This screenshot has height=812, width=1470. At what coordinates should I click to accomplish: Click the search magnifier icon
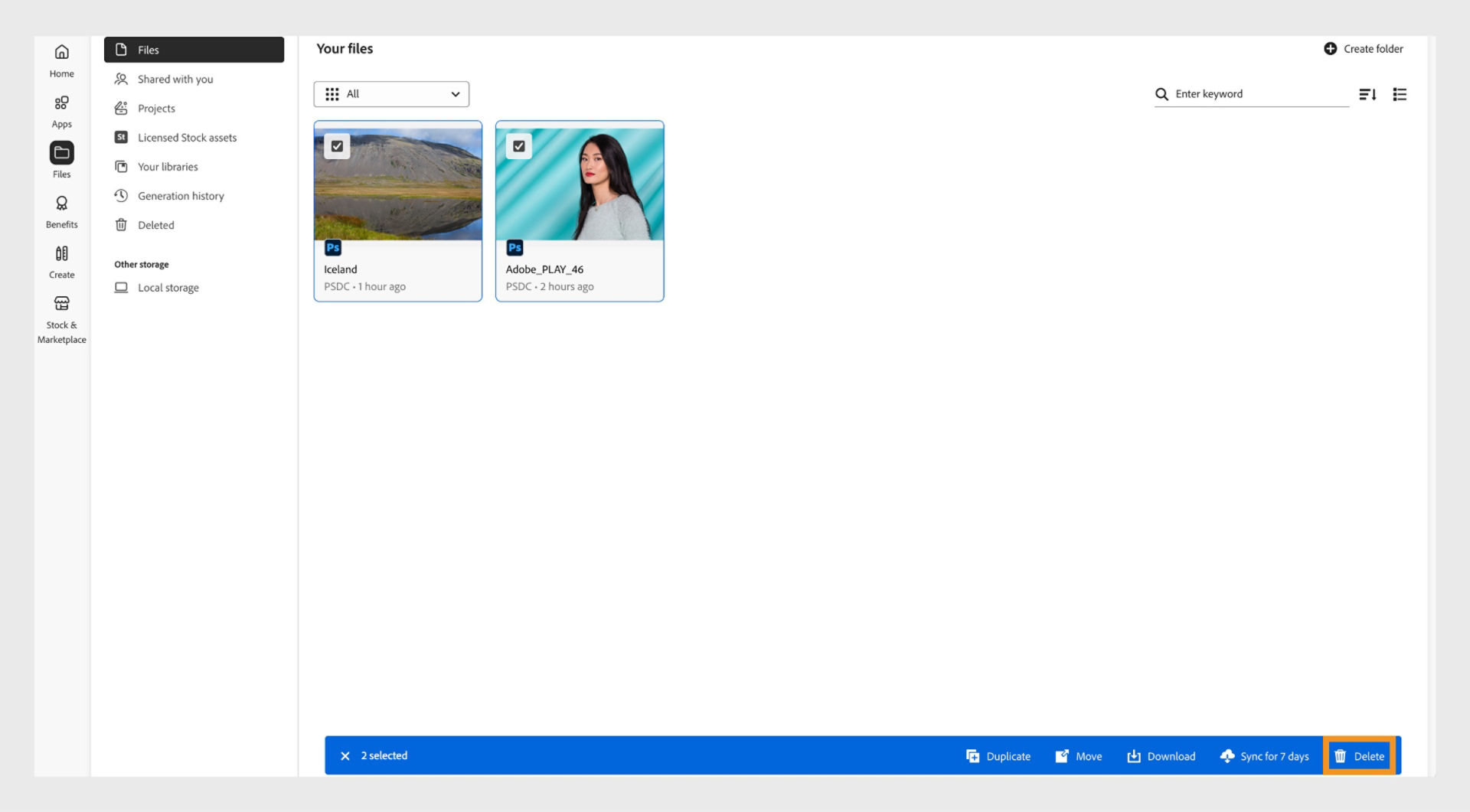(1162, 94)
